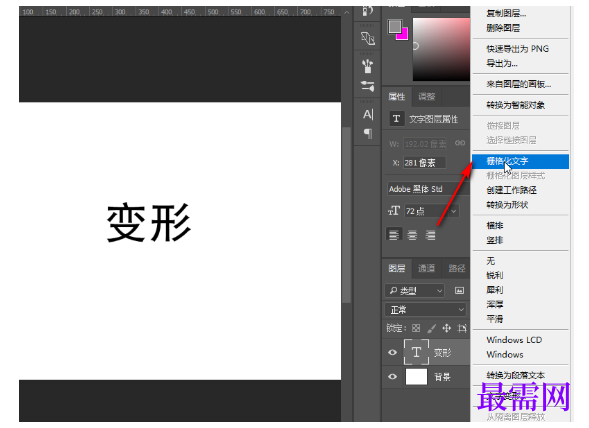
Task: Open the Character panel icon
Action: click(x=368, y=114)
